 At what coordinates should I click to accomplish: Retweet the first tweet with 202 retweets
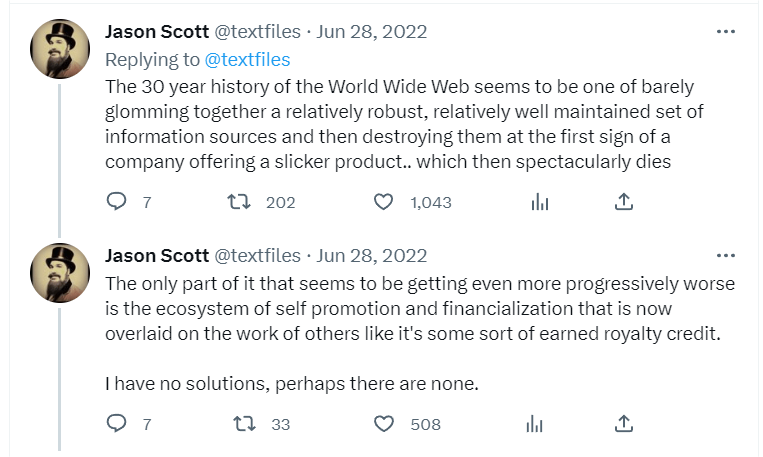238,202
